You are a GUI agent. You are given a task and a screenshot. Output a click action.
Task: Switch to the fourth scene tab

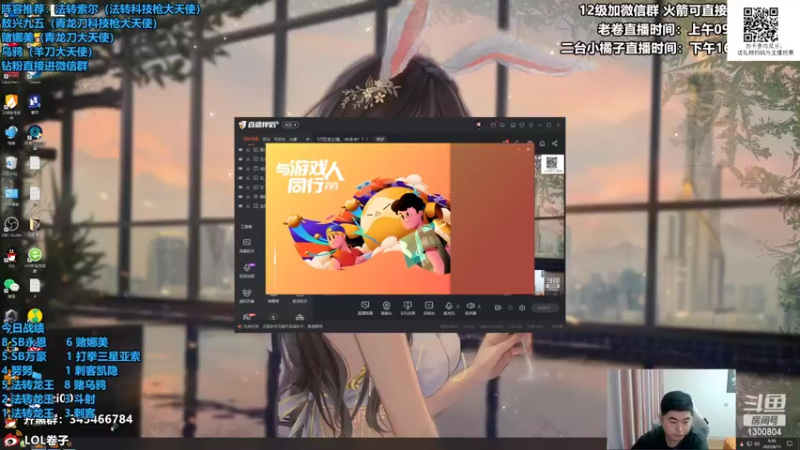(x=293, y=139)
